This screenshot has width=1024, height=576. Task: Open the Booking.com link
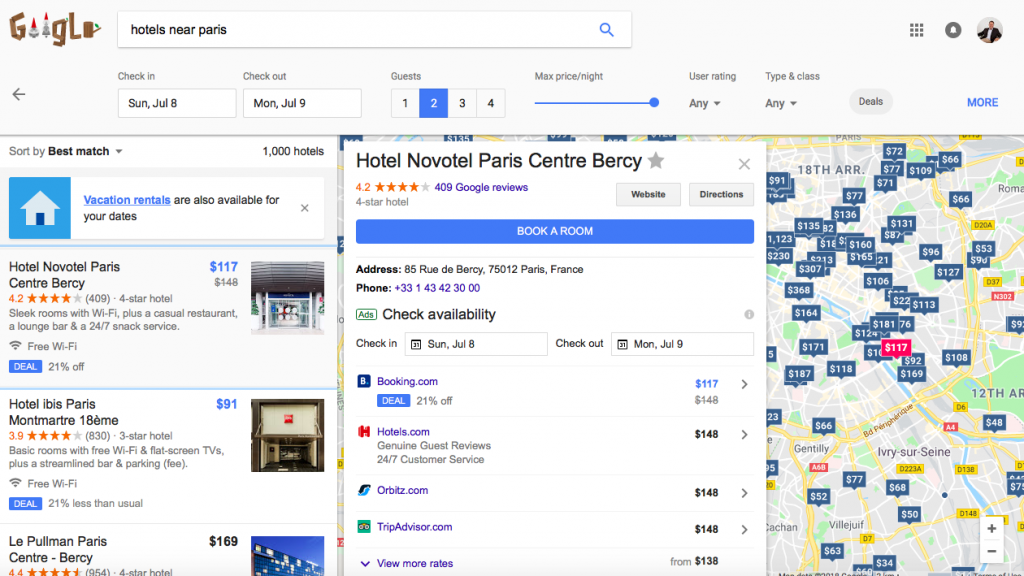408,381
